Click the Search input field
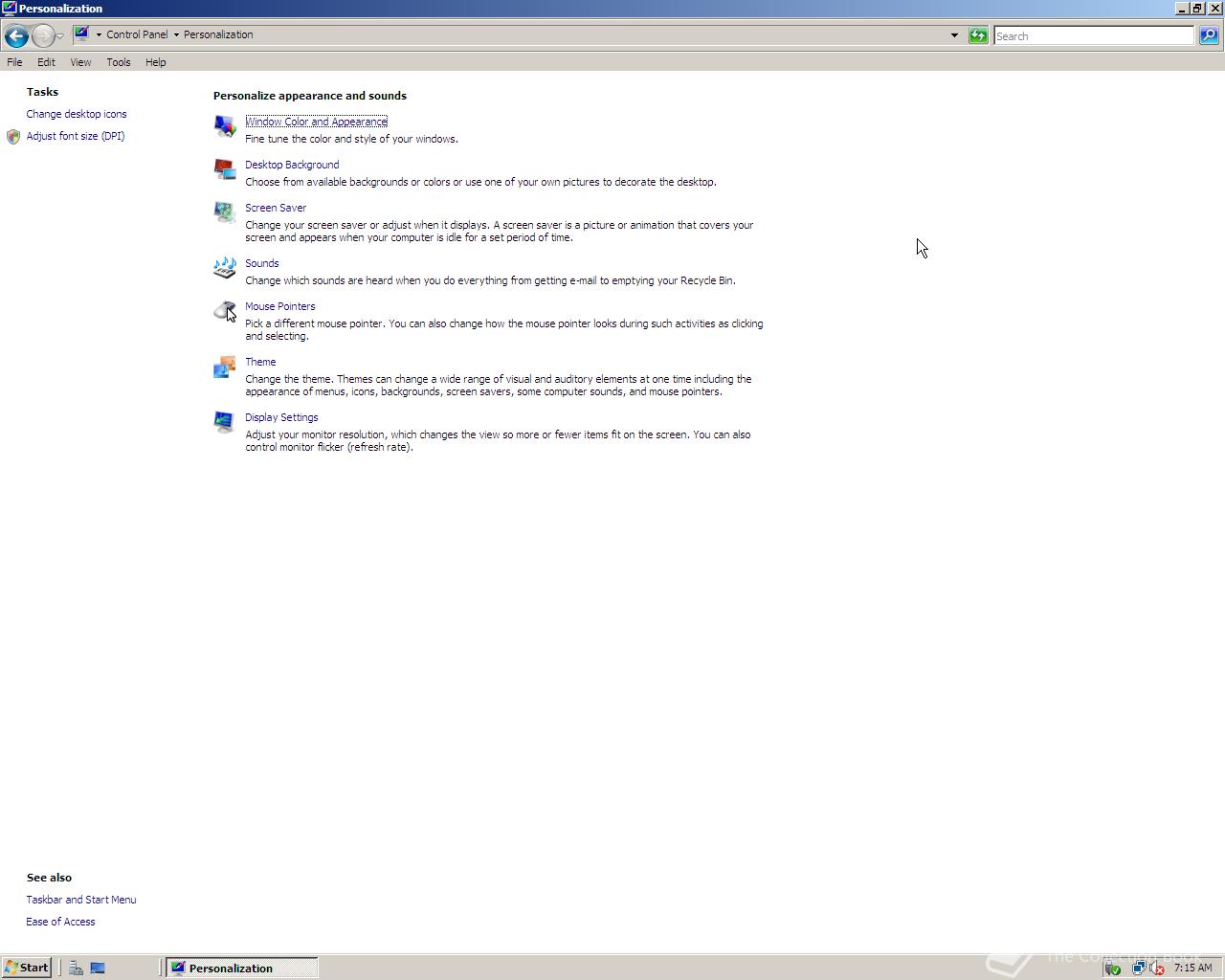Viewport: 1225px width, 980px height. [1094, 35]
